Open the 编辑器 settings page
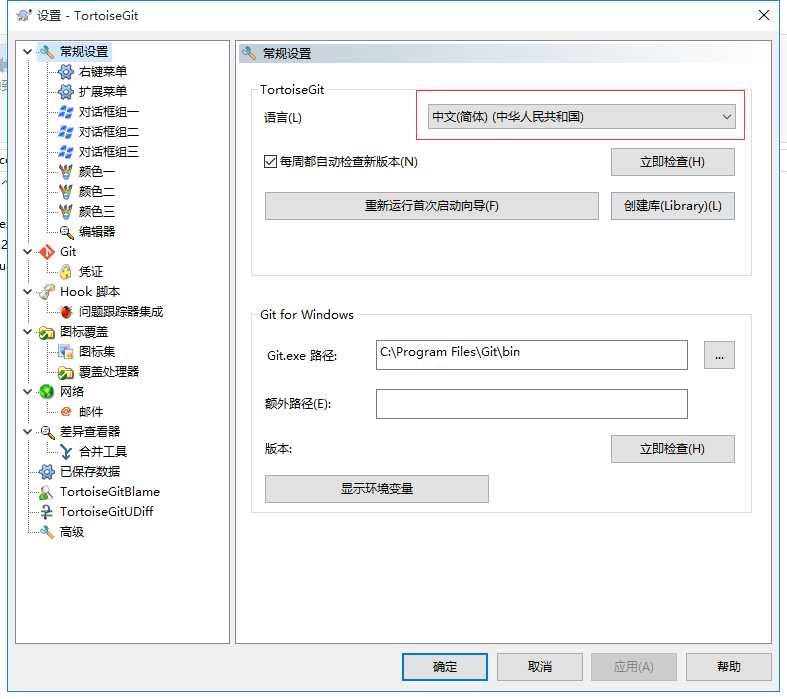The width and height of the screenshot is (787, 699). pyautogui.click(x=97, y=232)
